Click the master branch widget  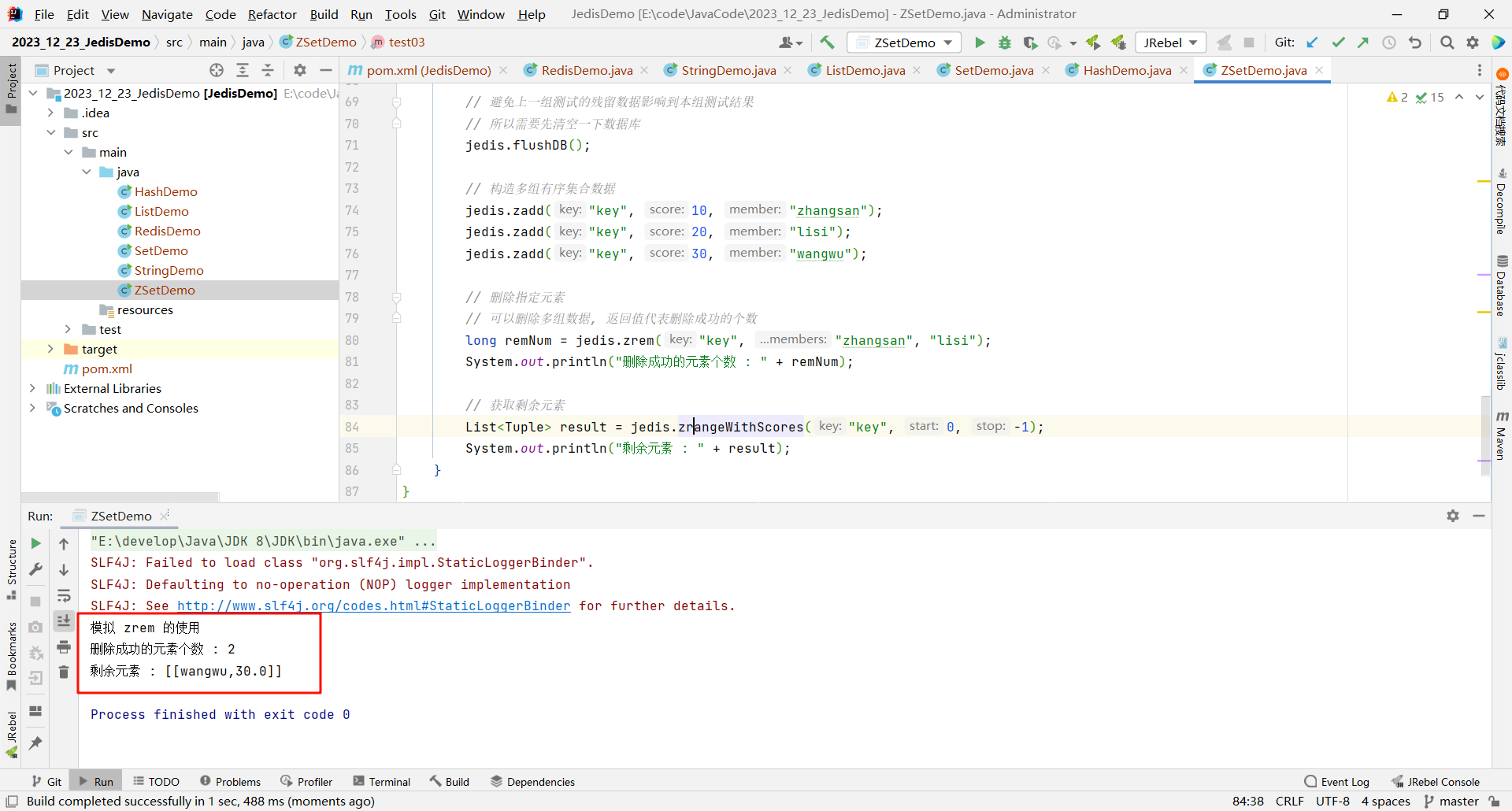point(1451,801)
